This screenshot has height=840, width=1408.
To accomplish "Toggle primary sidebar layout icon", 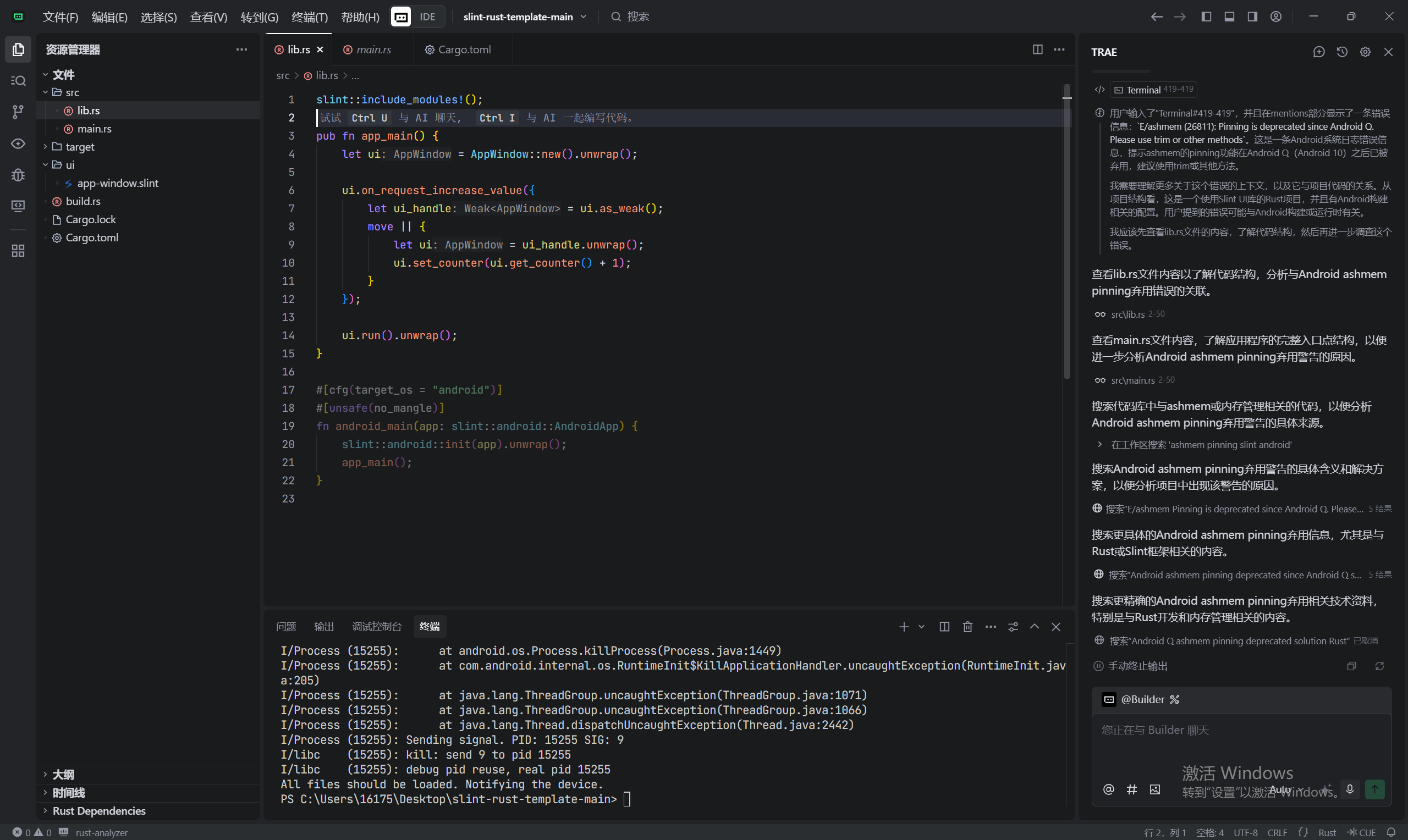I will click(1207, 17).
